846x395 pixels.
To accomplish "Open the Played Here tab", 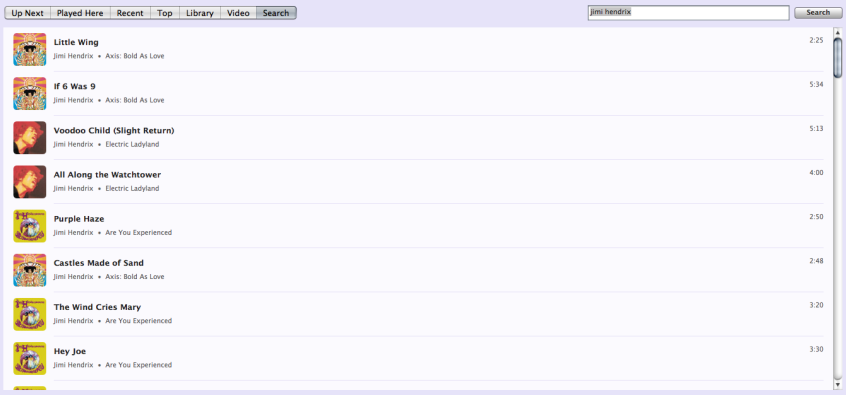I will (x=80, y=13).
